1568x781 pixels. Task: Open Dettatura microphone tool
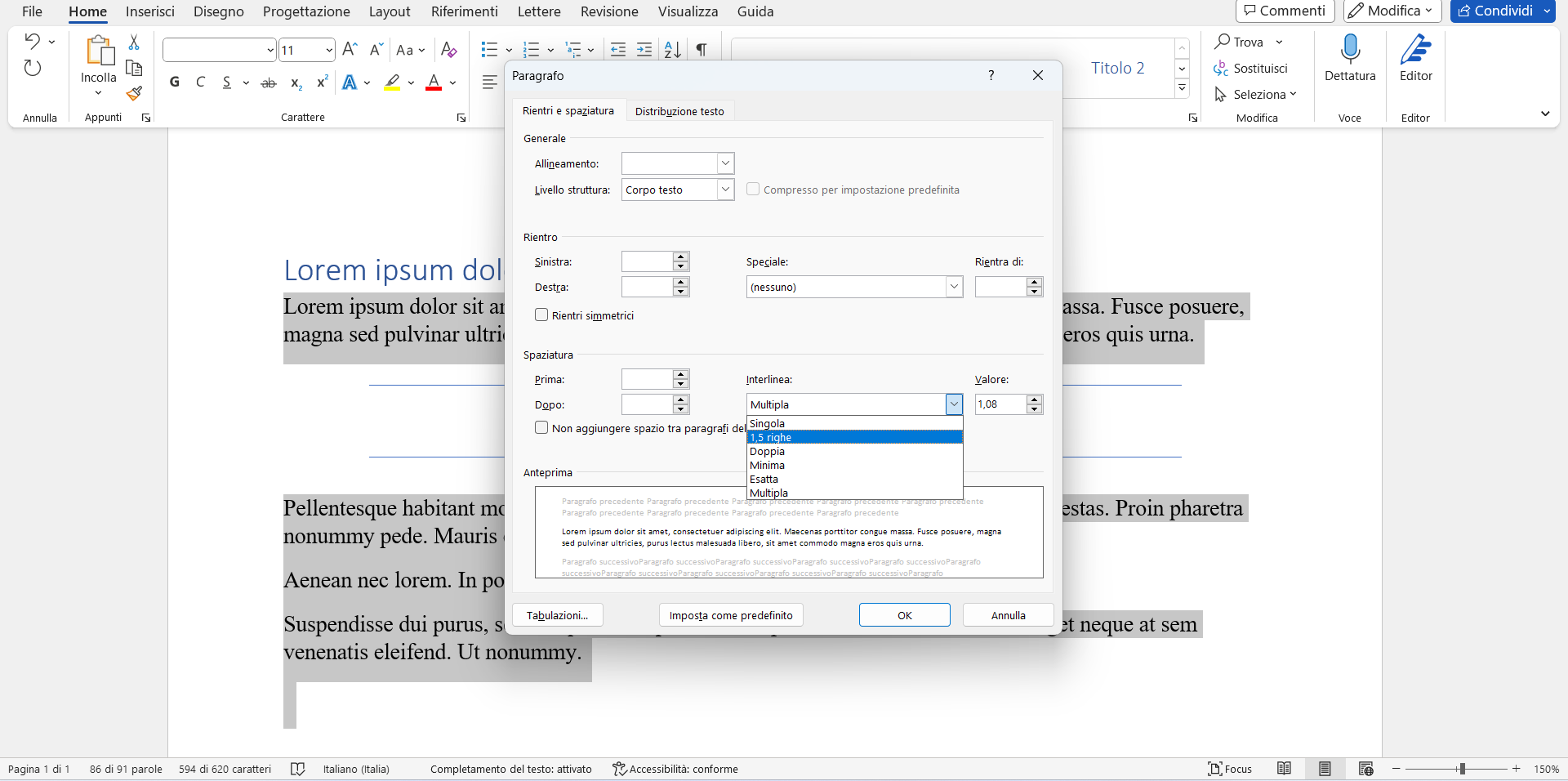click(x=1350, y=57)
